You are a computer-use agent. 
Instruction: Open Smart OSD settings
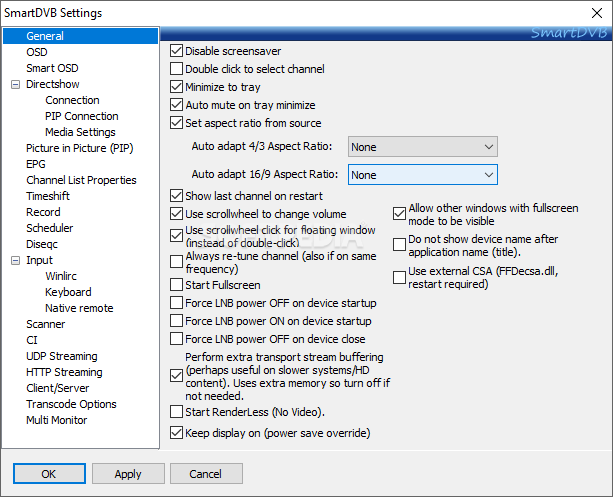click(52, 68)
